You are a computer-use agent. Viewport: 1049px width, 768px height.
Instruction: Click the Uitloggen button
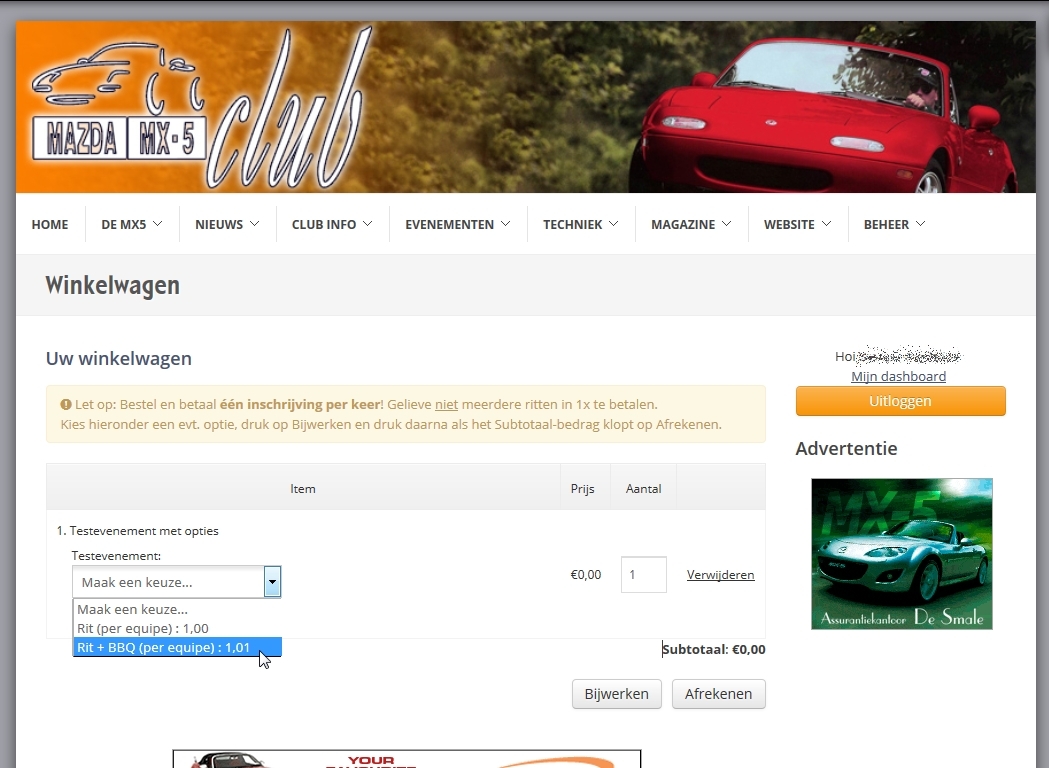point(900,401)
